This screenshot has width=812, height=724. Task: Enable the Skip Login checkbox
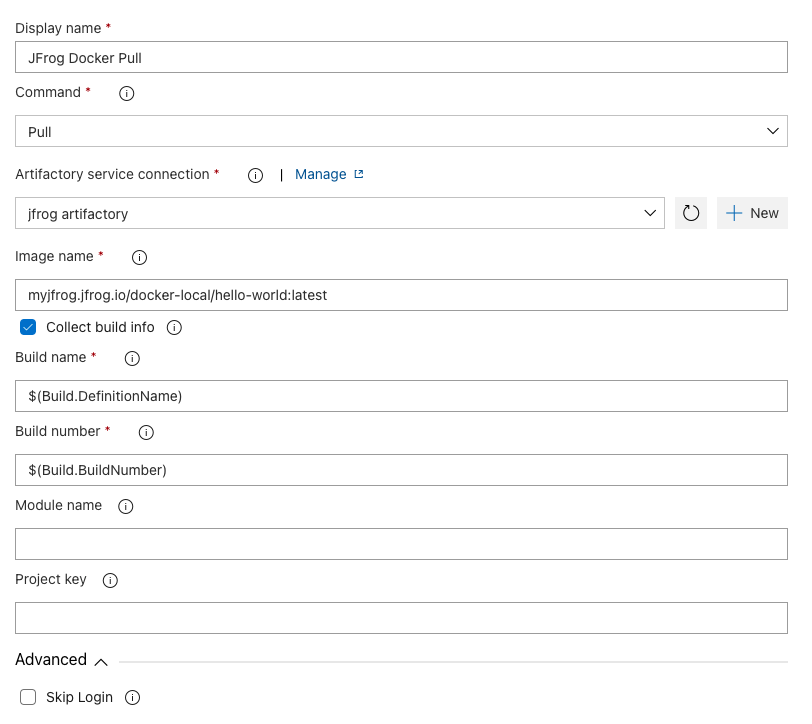click(x=28, y=697)
